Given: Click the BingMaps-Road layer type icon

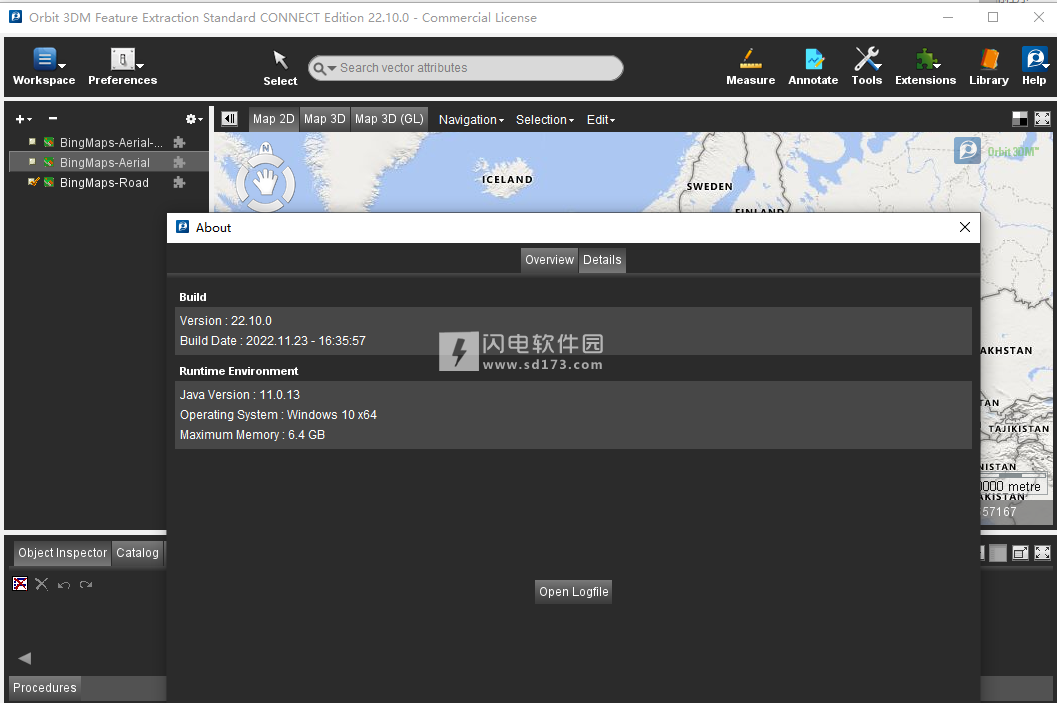Looking at the screenshot, I should [49, 183].
